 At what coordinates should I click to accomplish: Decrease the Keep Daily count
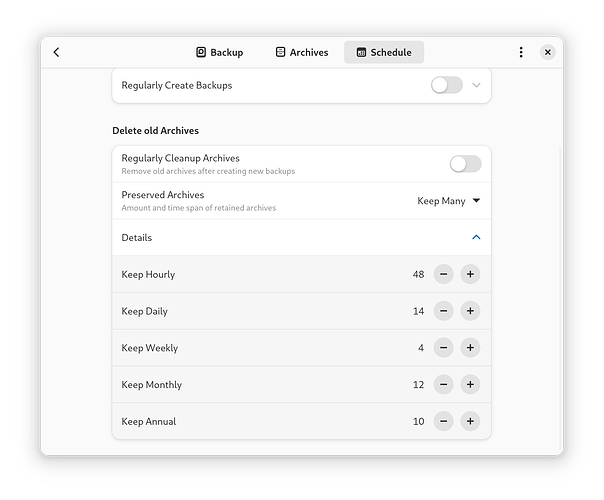coord(443,311)
